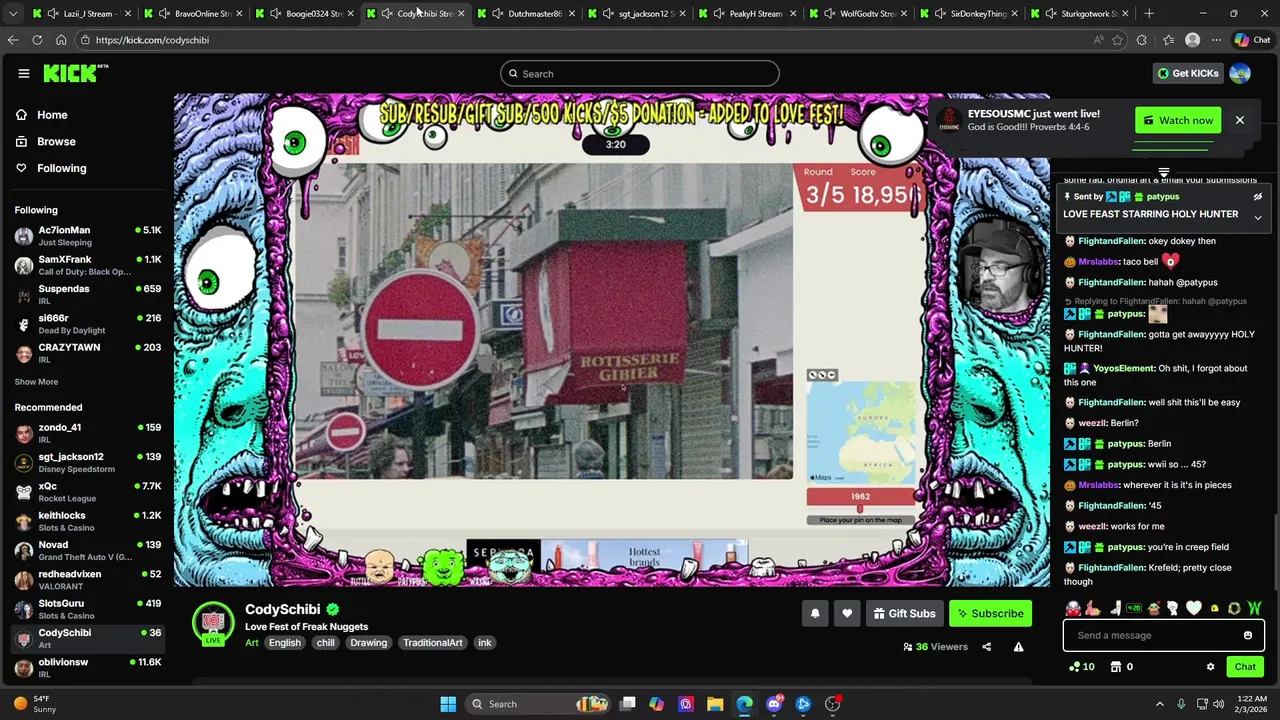Collapse the chat top panel handle
Screen dimensions: 1280x720
coord(1163,173)
